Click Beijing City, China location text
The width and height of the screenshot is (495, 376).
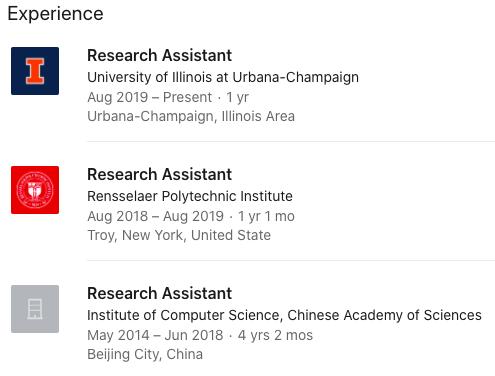[145, 354]
